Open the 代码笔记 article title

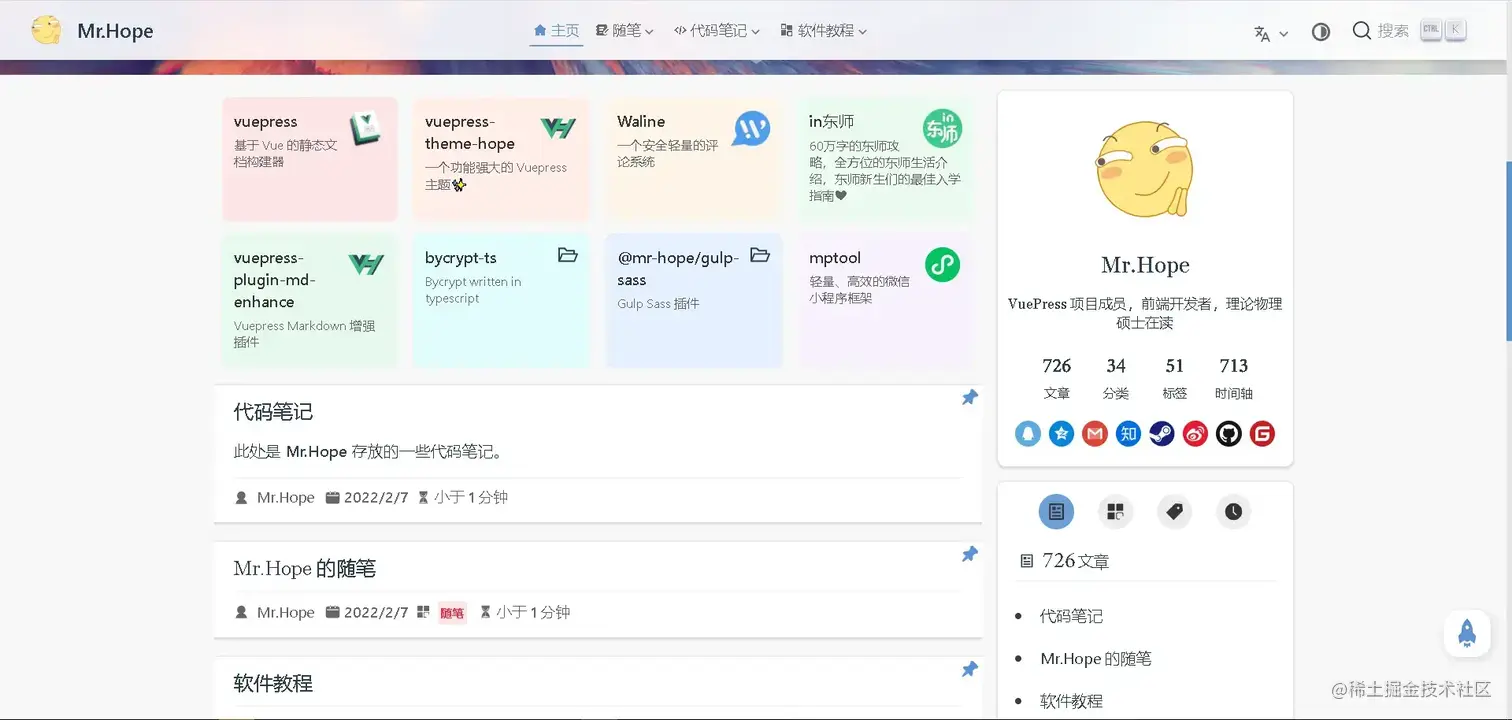click(273, 412)
